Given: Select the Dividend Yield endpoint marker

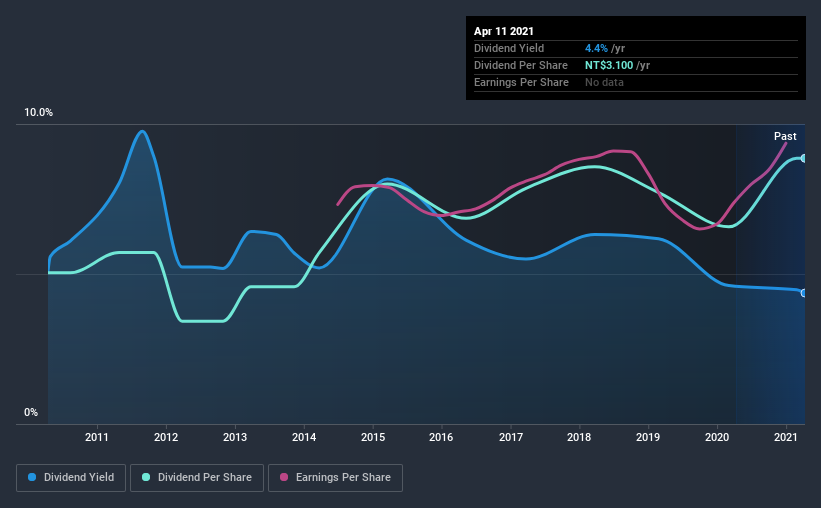Looking at the screenshot, I should point(803,293).
